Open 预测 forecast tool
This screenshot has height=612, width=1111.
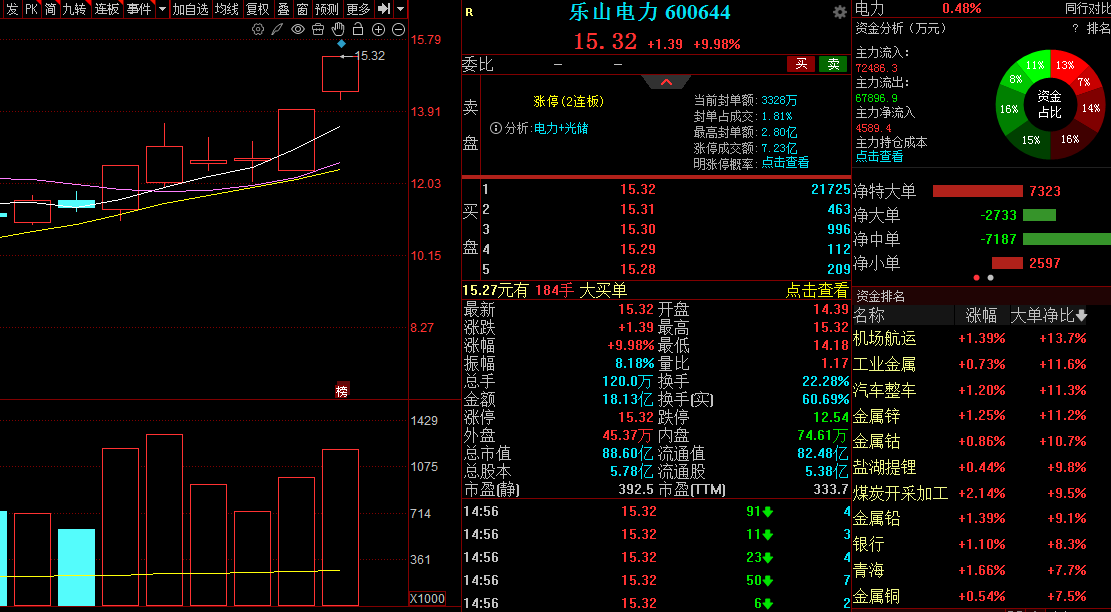(327, 9)
